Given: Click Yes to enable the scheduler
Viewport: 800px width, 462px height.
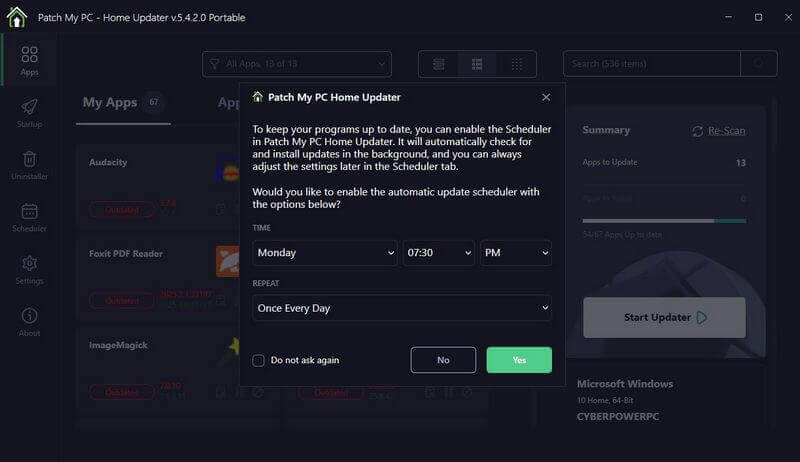Looking at the screenshot, I should click(519, 360).
